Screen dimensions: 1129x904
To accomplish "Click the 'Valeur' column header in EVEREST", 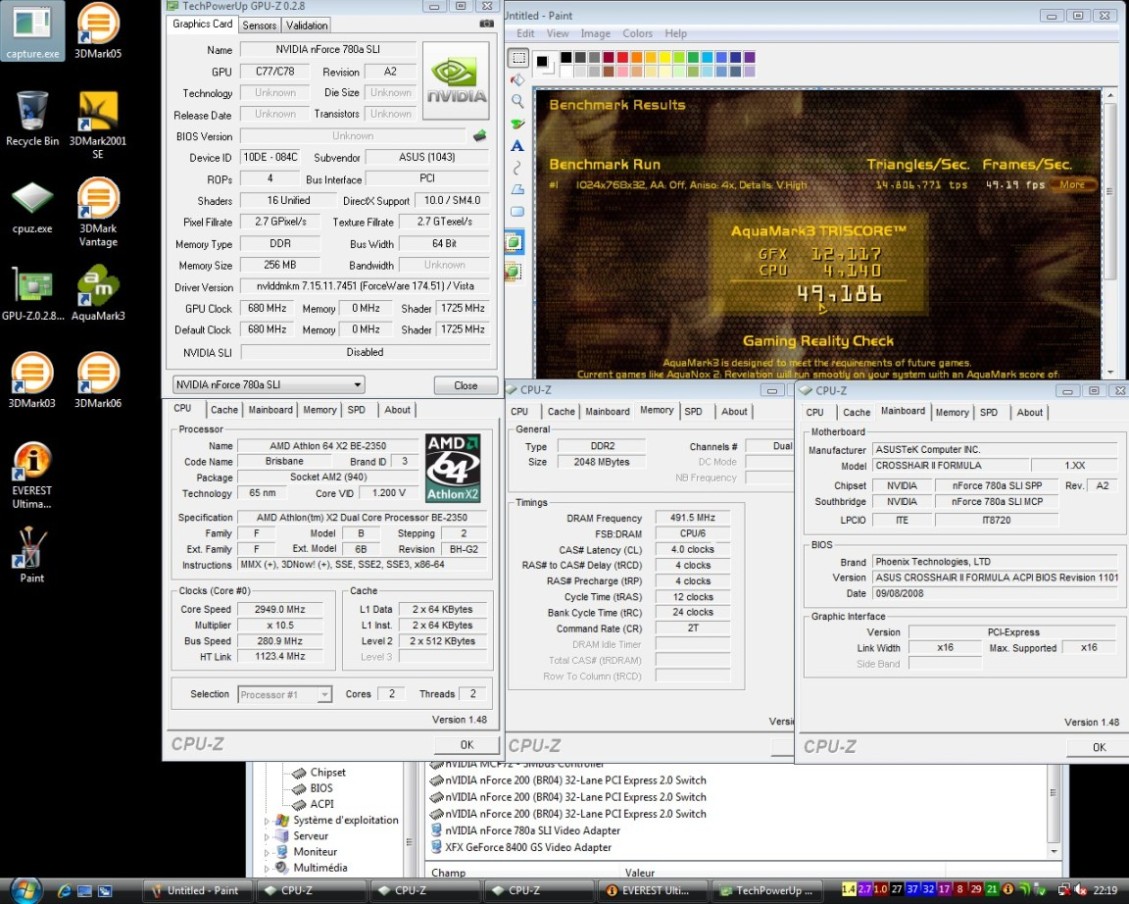I will (639, 872).
